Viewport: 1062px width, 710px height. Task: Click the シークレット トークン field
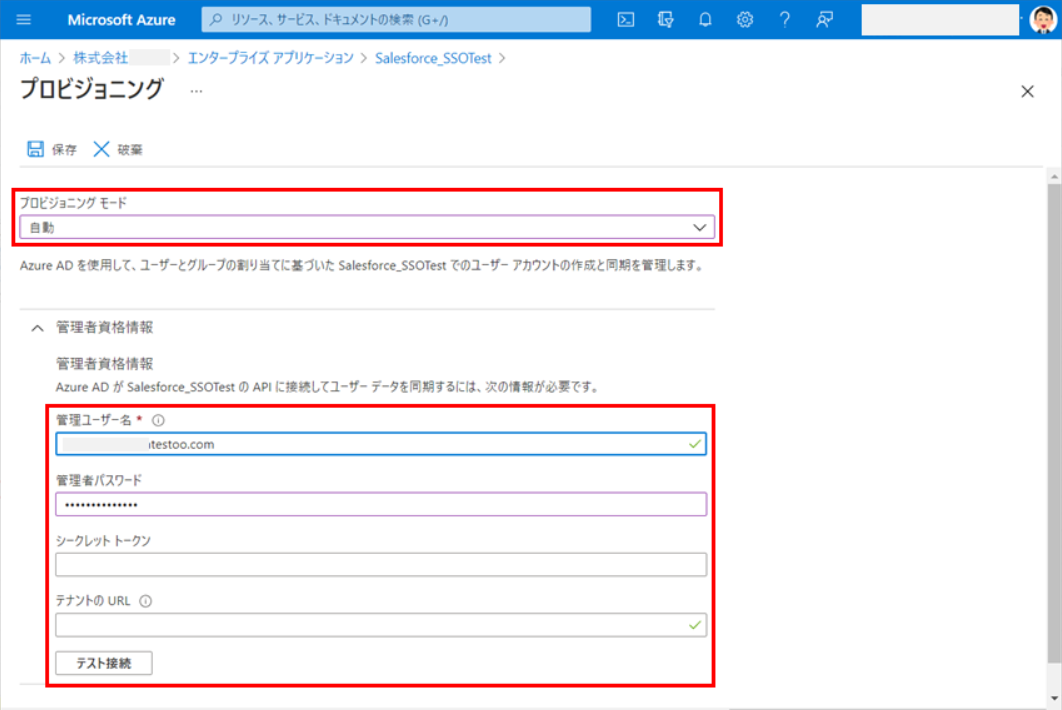pos(381,564)
